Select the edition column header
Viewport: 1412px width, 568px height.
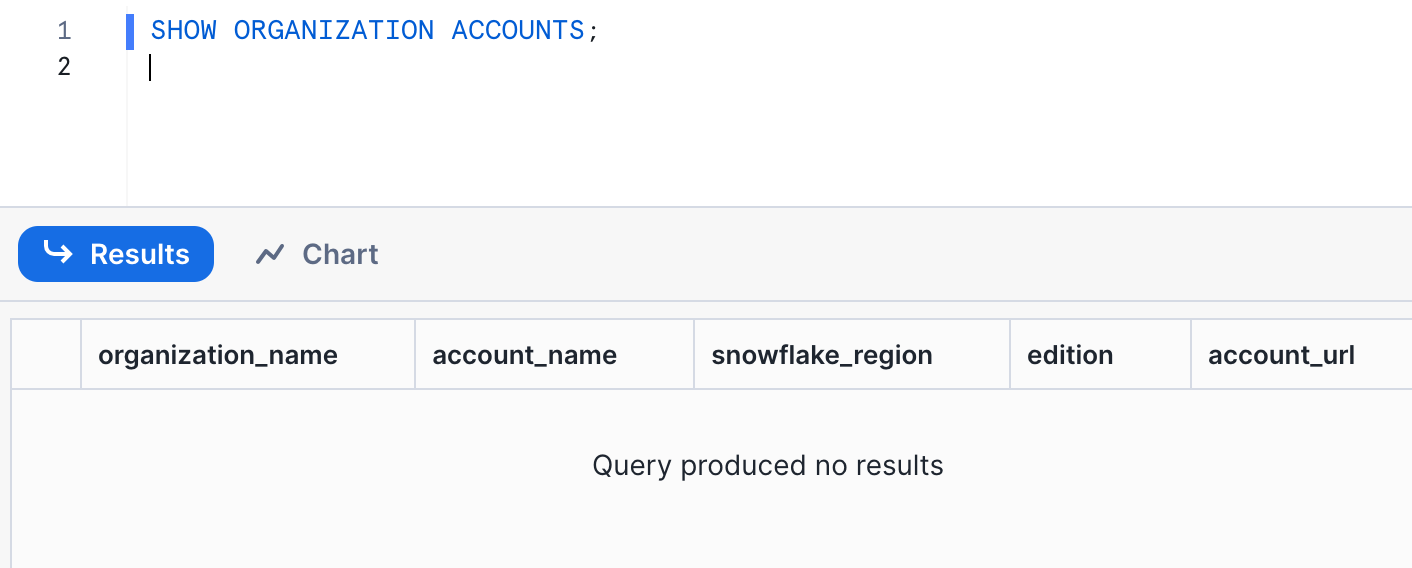pos(1070,355)
